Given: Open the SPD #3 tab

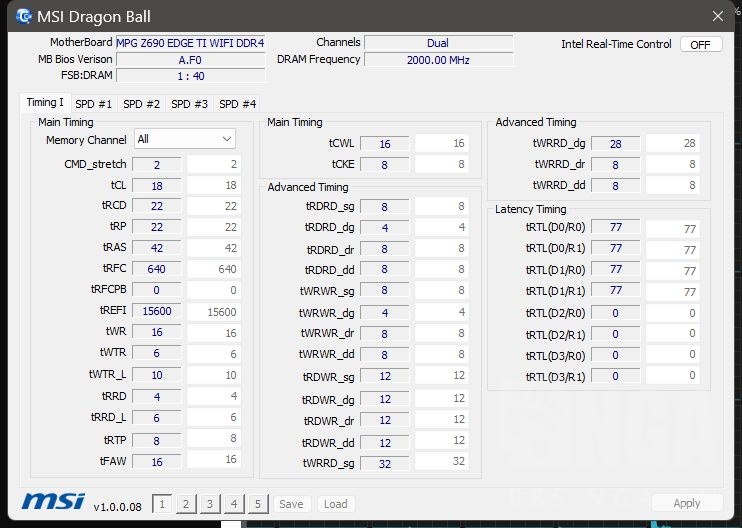Looking at the screenshot, I should click(189, 103).
